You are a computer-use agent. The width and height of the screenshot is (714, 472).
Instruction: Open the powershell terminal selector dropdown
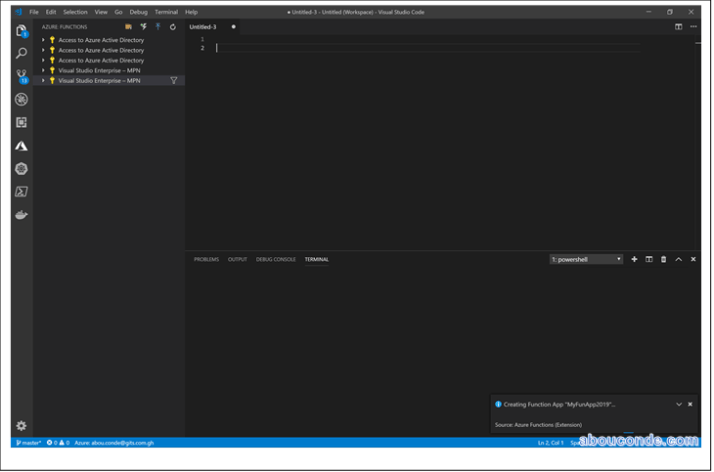(x=586, y=259)
